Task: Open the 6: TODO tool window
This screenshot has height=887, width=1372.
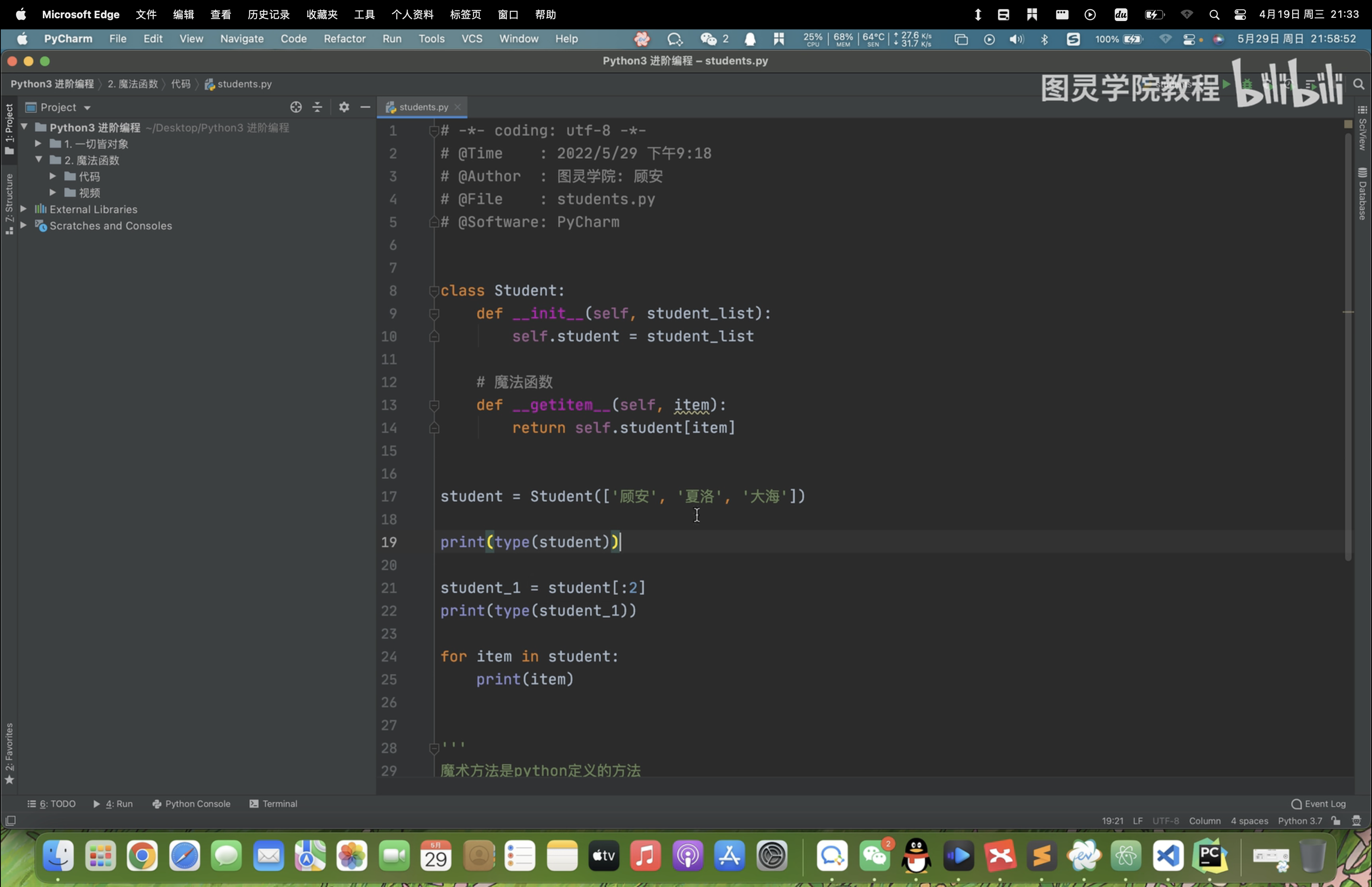Action: (51, 804)
